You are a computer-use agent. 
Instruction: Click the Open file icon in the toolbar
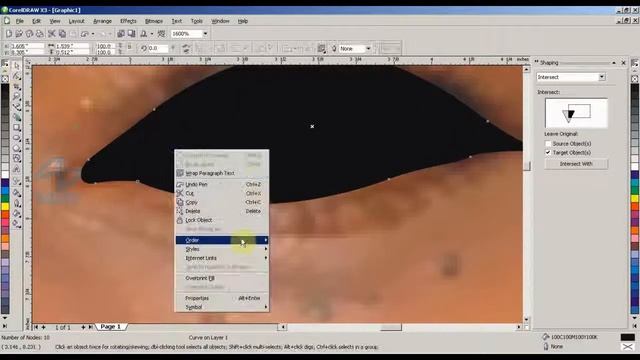(19, 33)
